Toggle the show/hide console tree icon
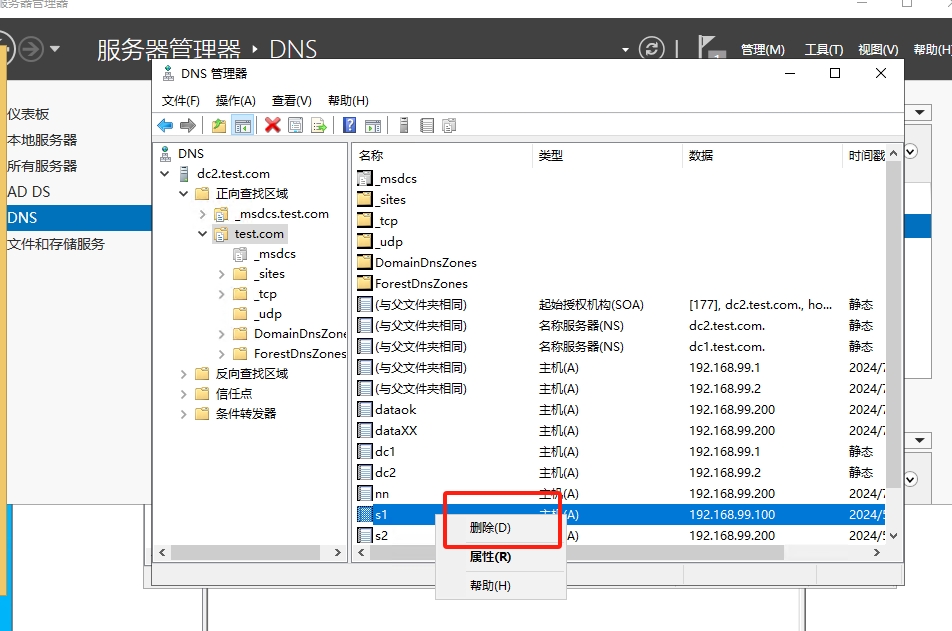952x631 pixels. click(x=242, y=126)
